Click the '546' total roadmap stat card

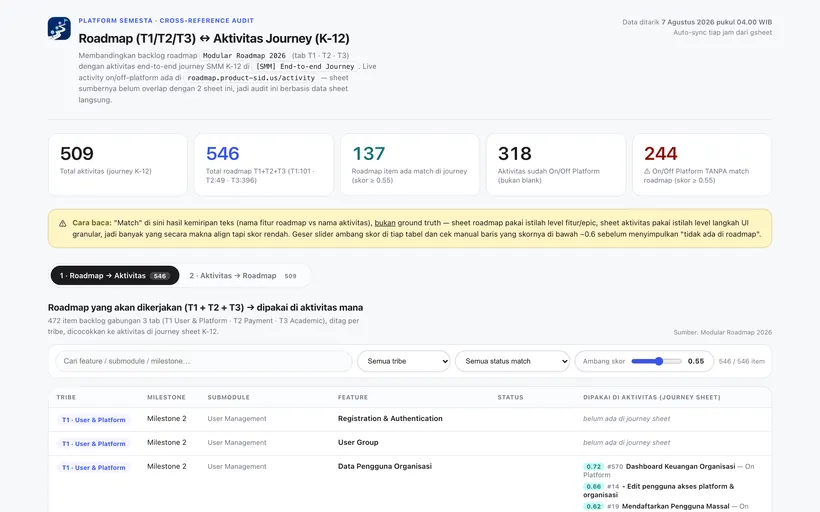[264, 165]
